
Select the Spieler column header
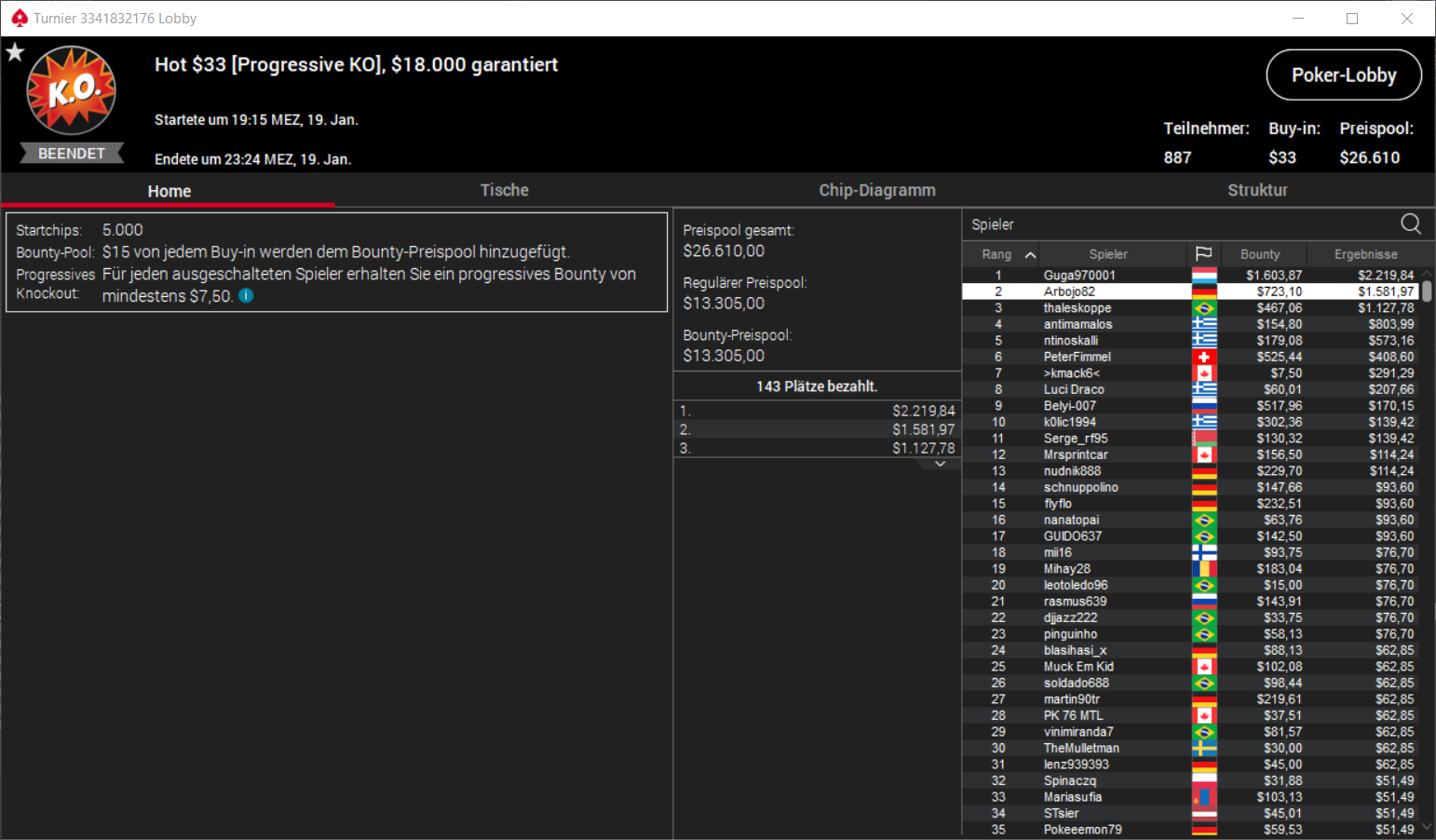(x=1108, y=254)
